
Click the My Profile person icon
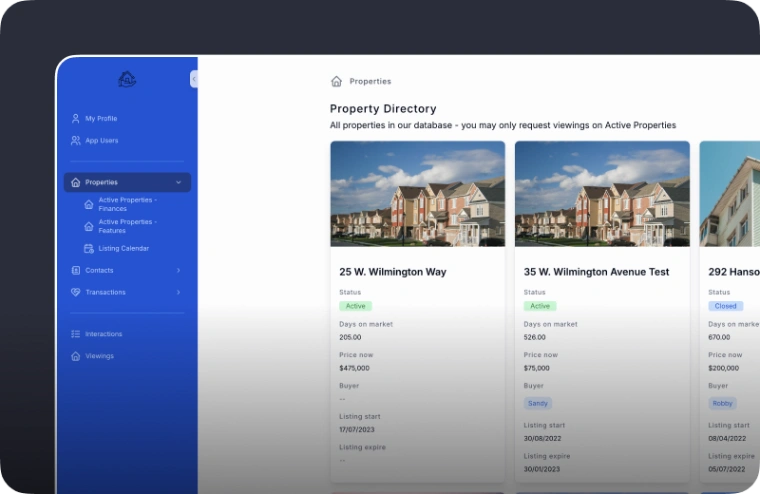pos(76,118)
